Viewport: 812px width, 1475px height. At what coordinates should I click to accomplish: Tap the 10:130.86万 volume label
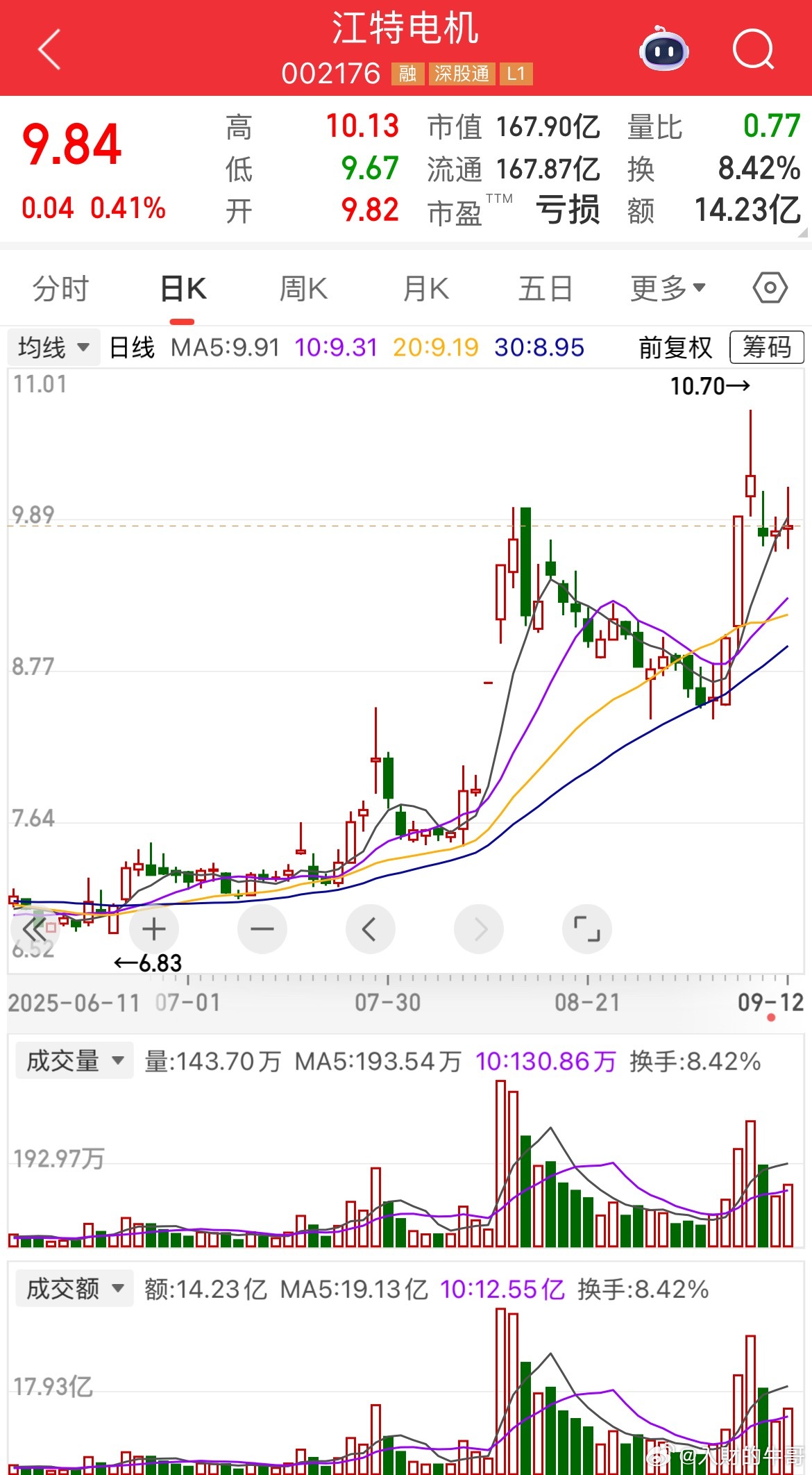click(x=546, y=1061)
